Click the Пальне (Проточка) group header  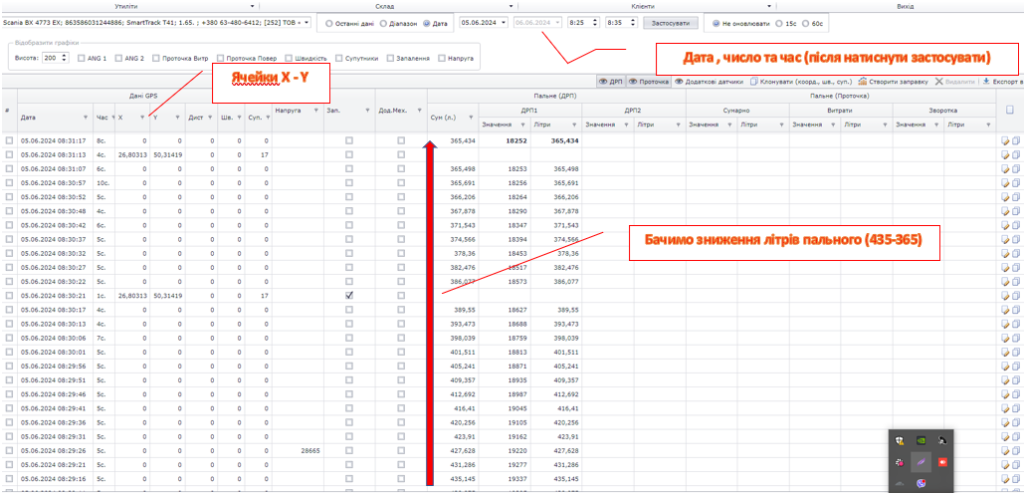(x=840, y=97)
